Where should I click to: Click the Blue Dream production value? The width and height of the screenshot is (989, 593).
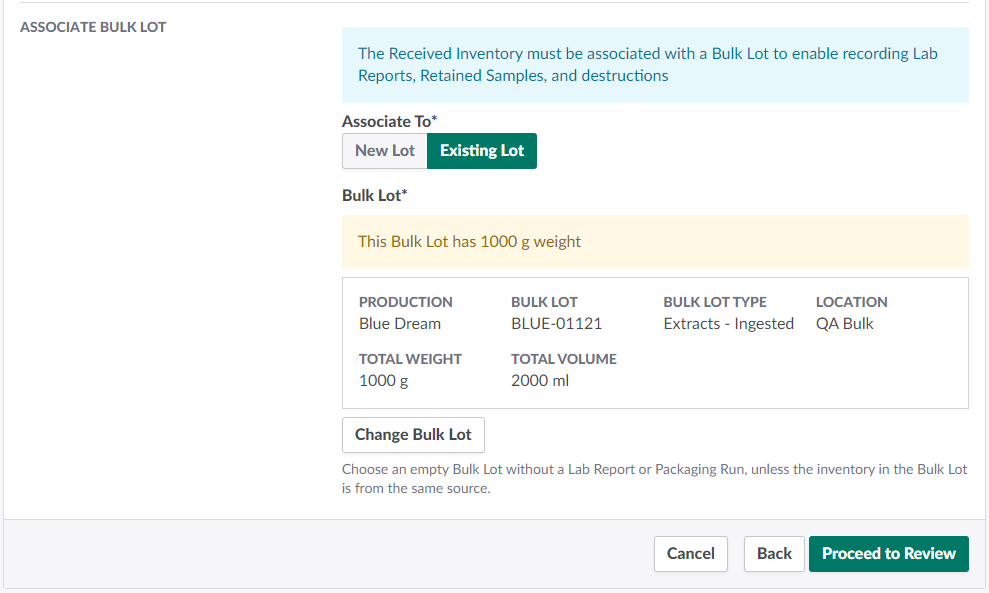pos(400,323)
